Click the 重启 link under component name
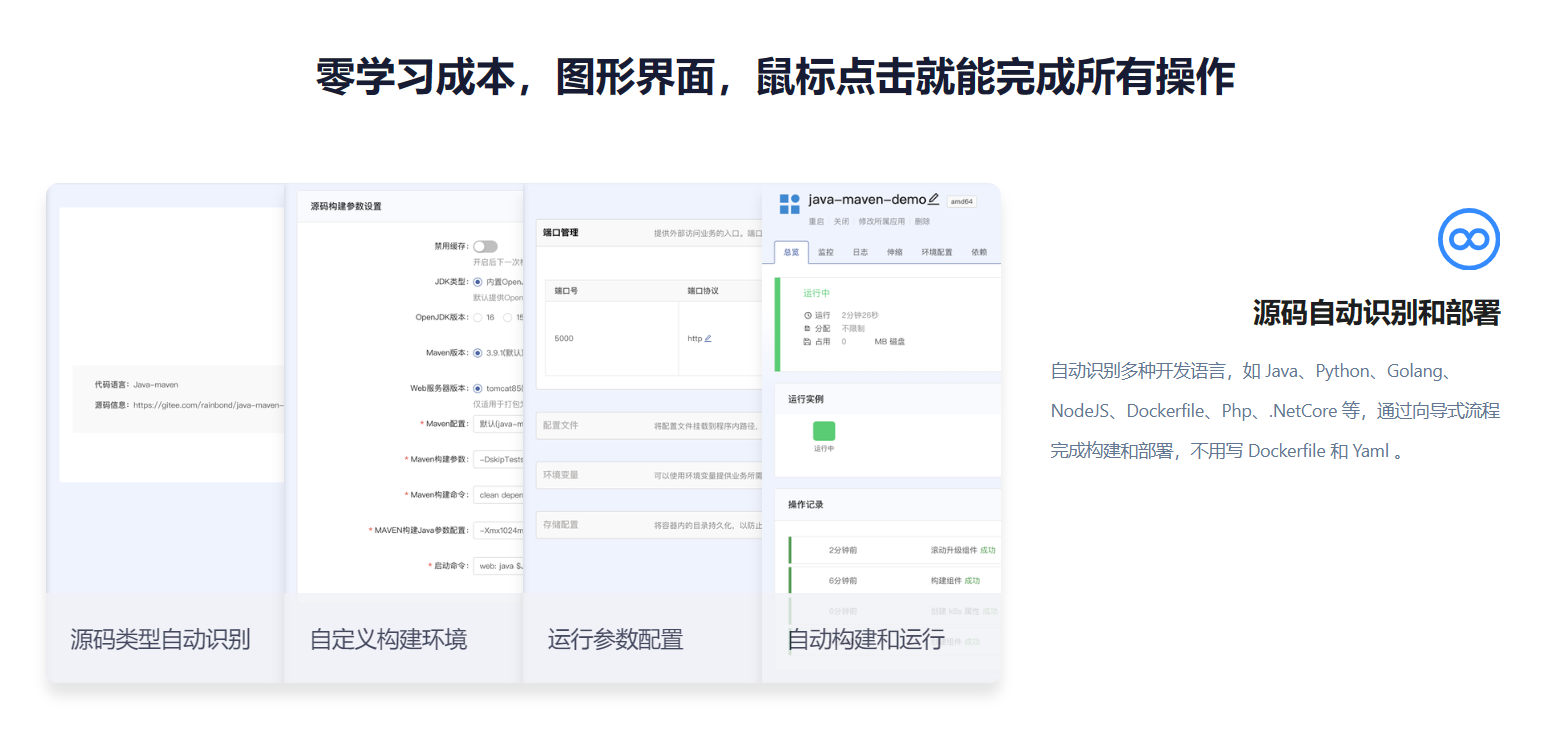This screenshot has width=1554, height=755. coord(816,222)
